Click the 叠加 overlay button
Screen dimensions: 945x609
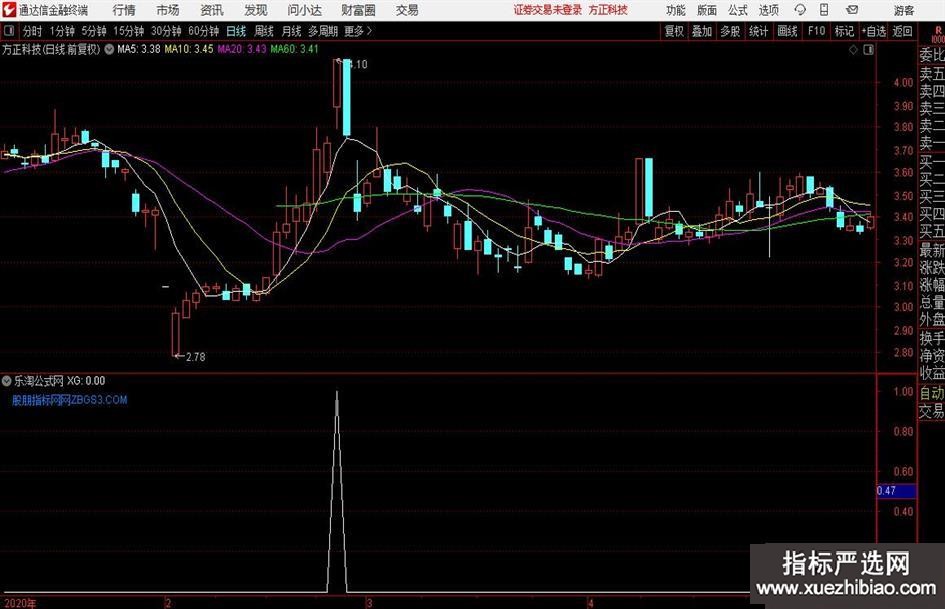pyautogui.click(x=702, y=31)
